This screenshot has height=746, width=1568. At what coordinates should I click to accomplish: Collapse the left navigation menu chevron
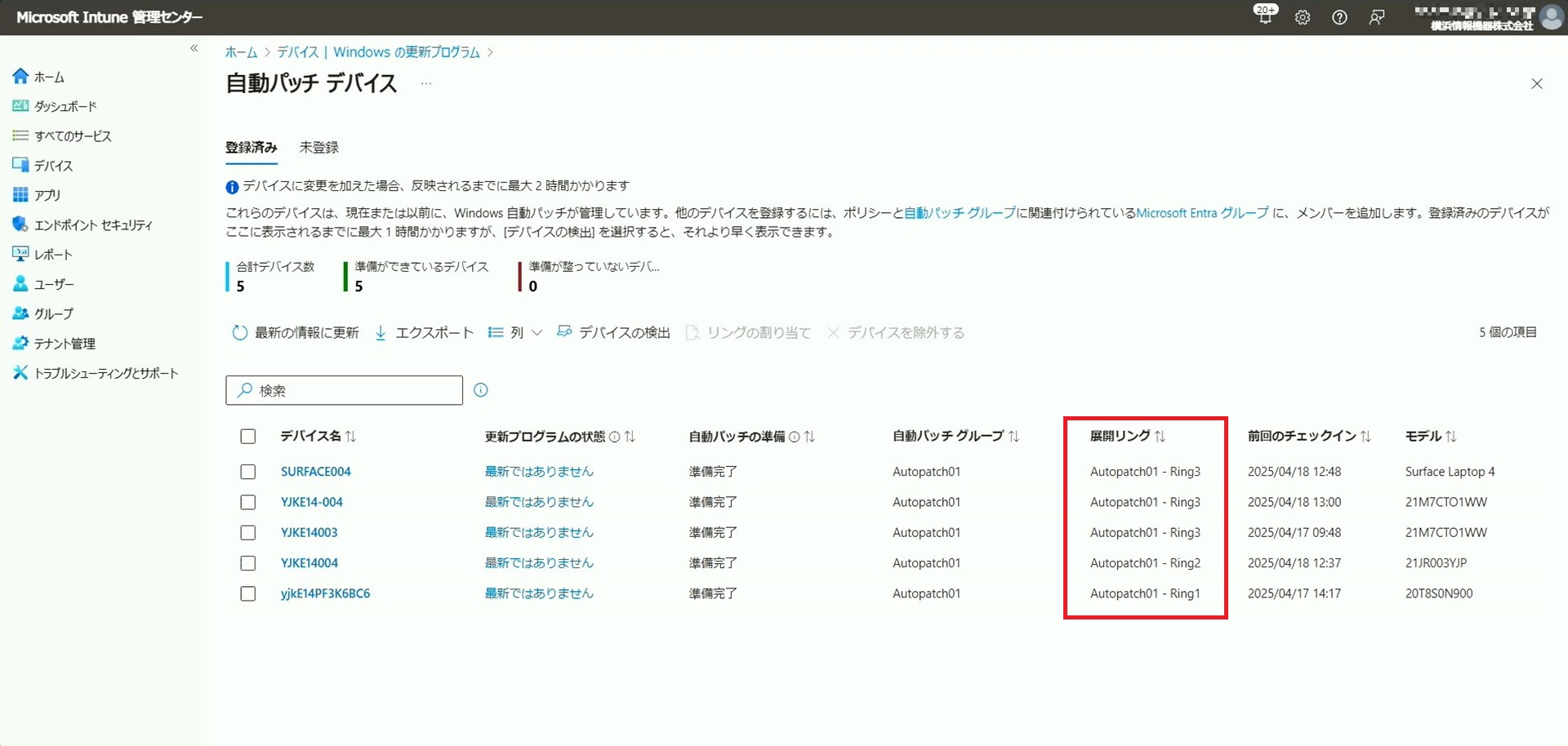pos(194,48)
